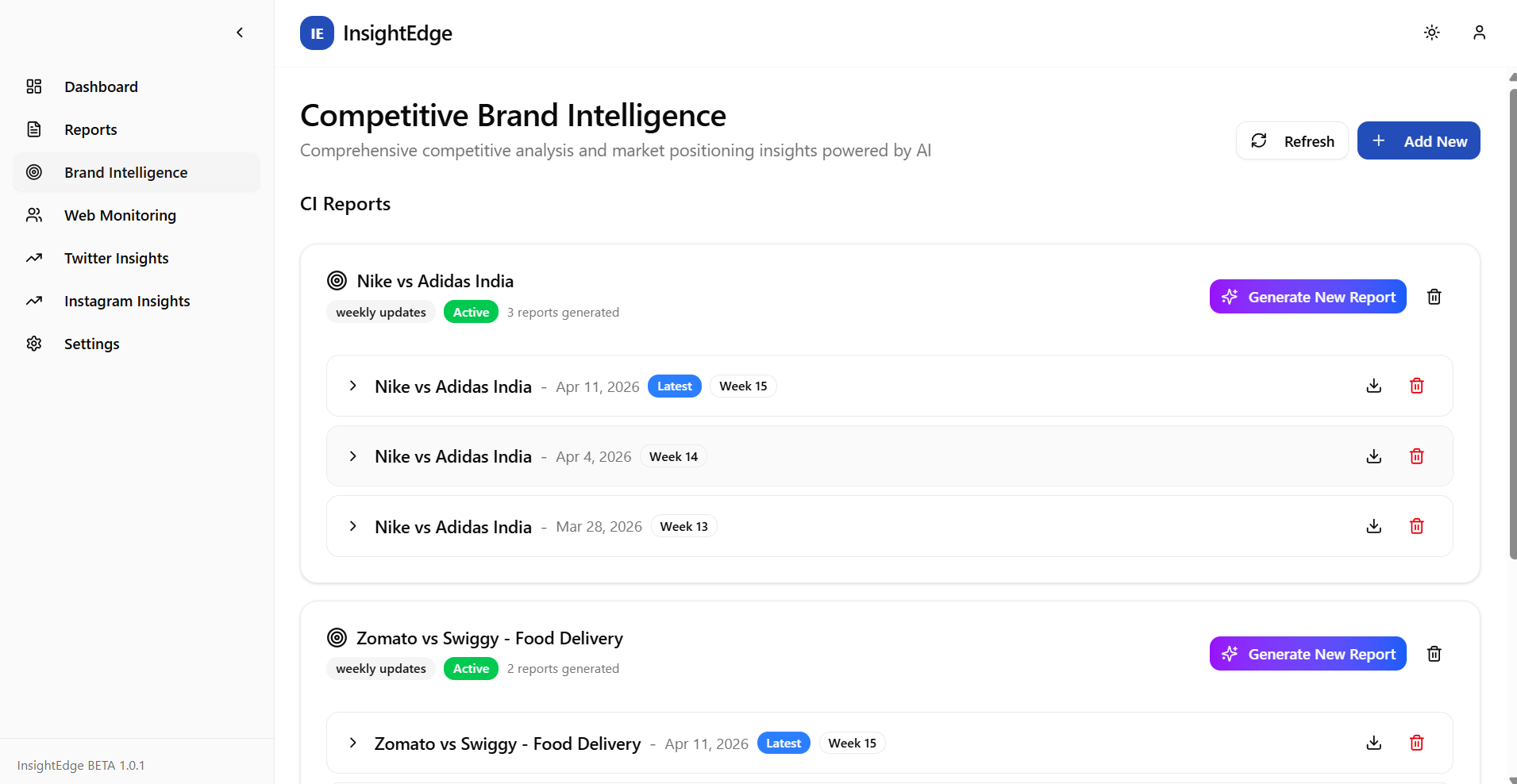1517x784 pixels.
Task: Click the trash icon for Zomato vs Swiggy tracker
Action: (1434, 653)
